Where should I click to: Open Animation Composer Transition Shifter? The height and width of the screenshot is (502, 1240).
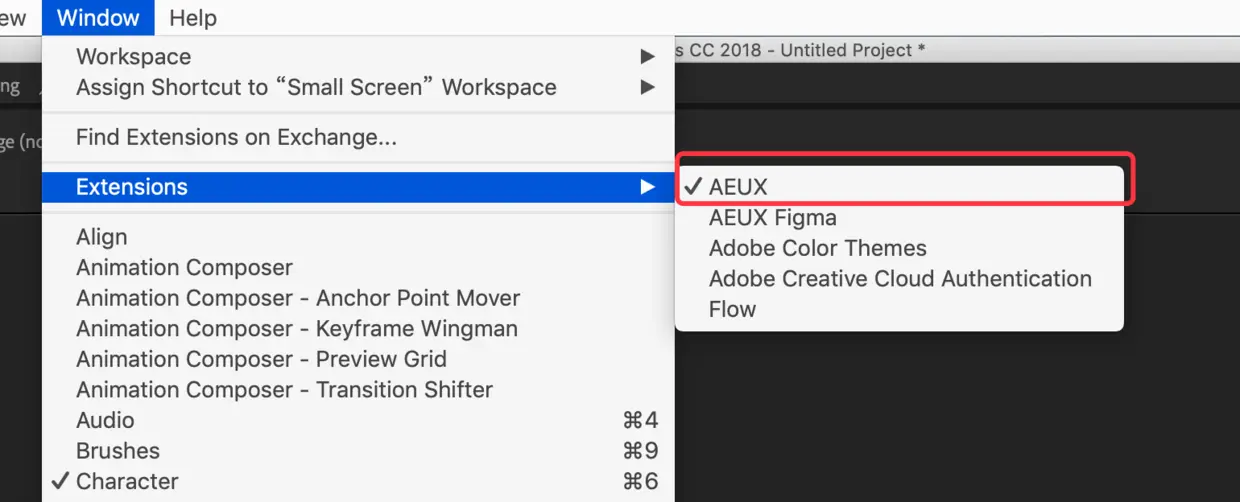pyautogui.click(x=284, y=389)
